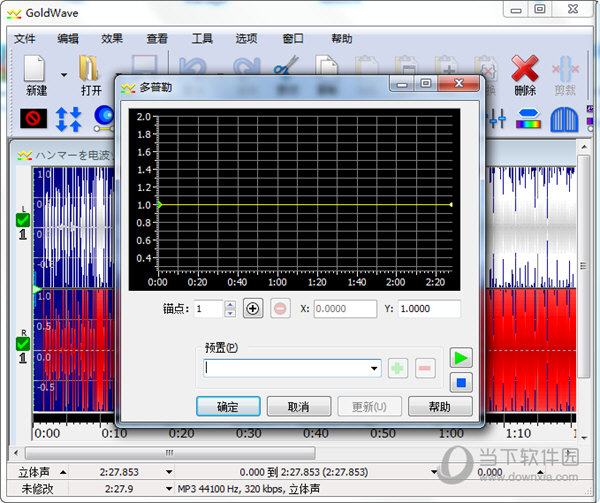Click the preset name text box
The image size is (600, 503).
[286, 368]
